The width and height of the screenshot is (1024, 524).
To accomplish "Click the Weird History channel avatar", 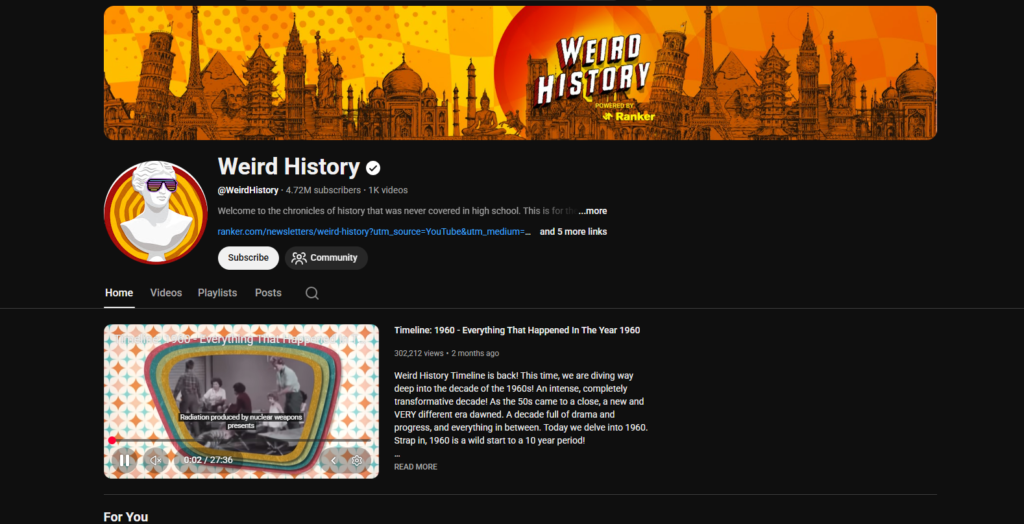I will 156,212.
